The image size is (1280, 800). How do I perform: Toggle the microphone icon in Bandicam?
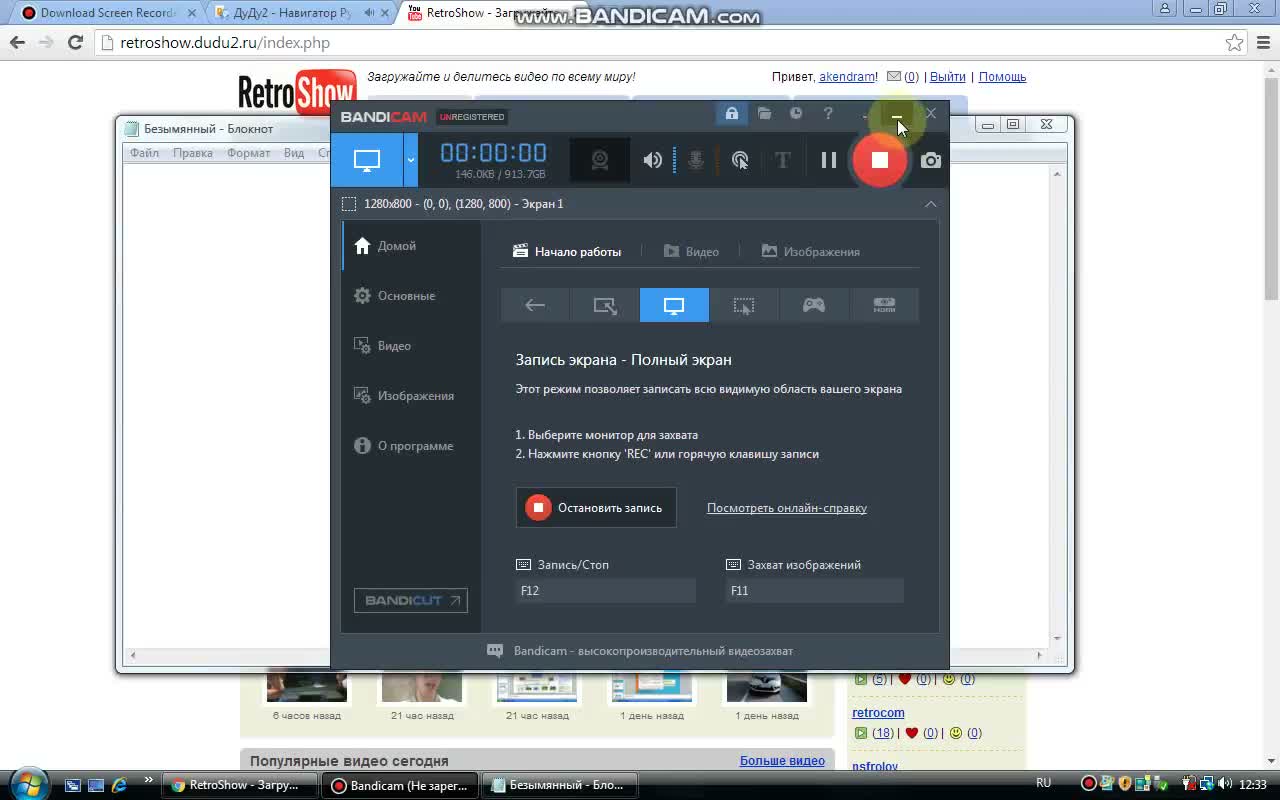tap(696, 160)
